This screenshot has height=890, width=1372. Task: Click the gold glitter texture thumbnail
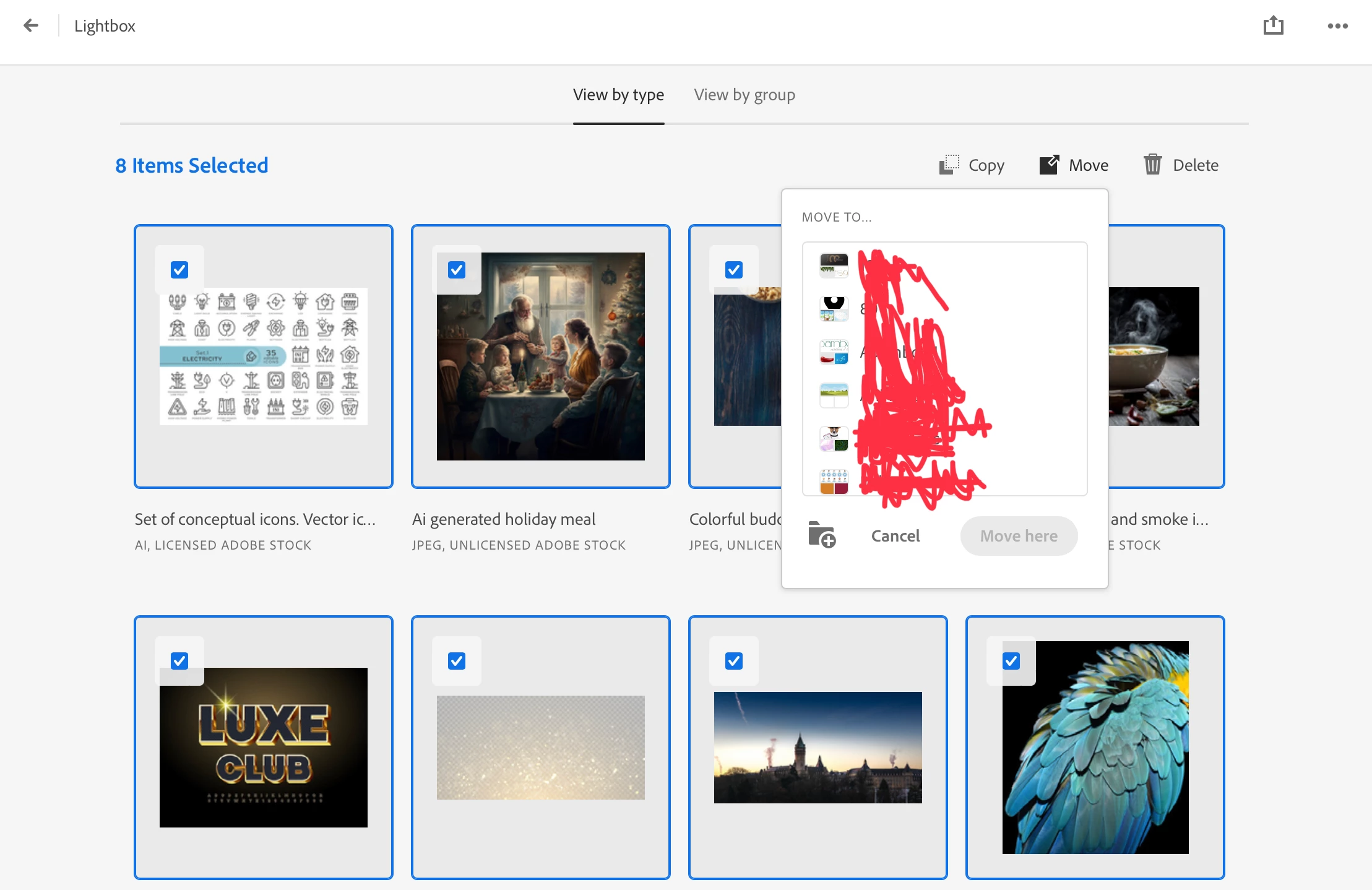540,747
